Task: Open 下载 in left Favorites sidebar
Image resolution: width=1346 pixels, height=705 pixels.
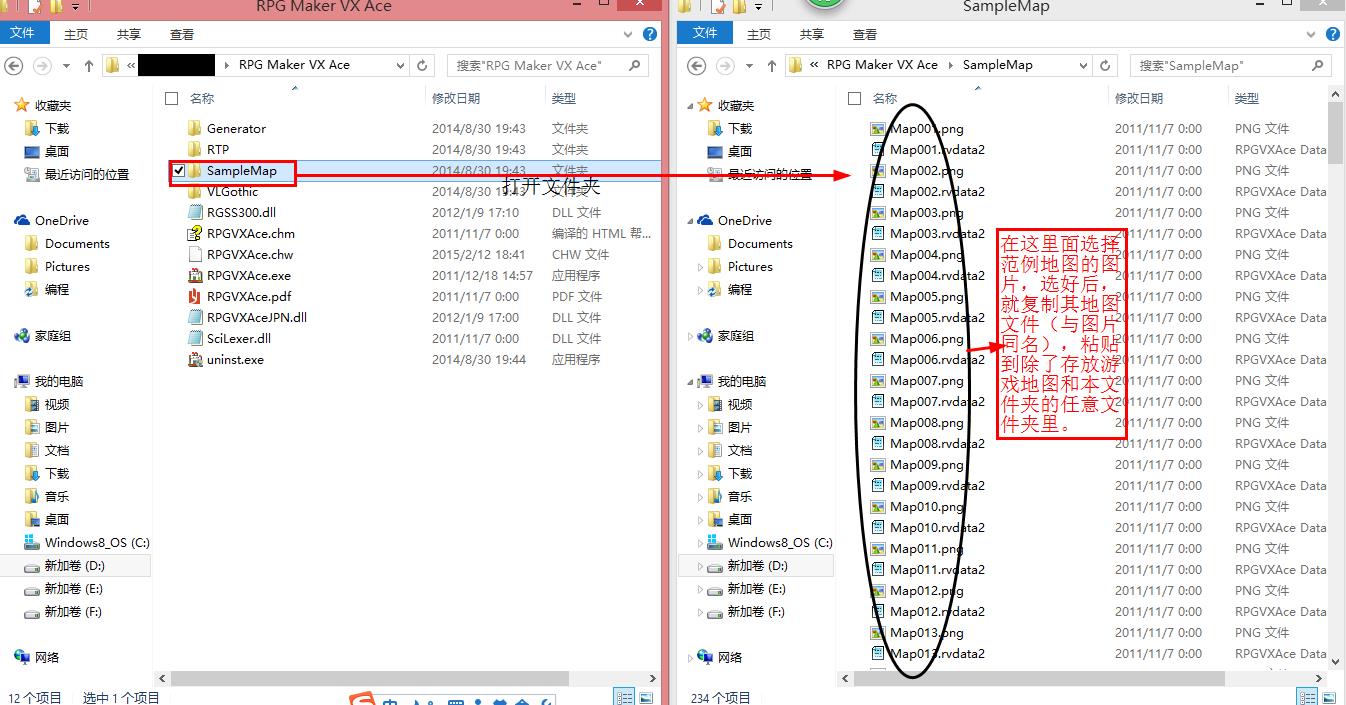Action: pos(57,128)
